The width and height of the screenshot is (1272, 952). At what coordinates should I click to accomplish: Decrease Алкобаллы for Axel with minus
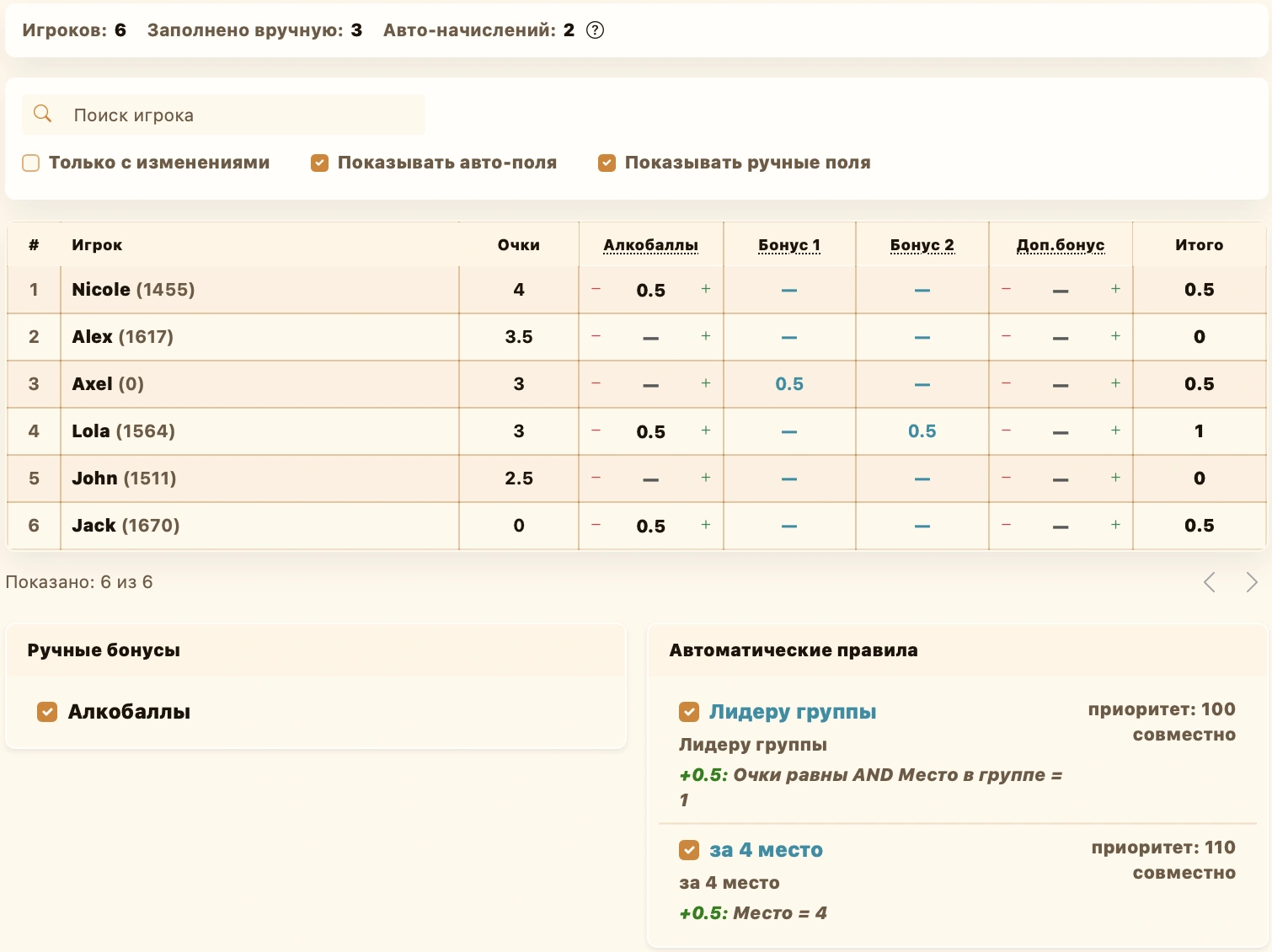pyautogui.click(x=596, y=383)
